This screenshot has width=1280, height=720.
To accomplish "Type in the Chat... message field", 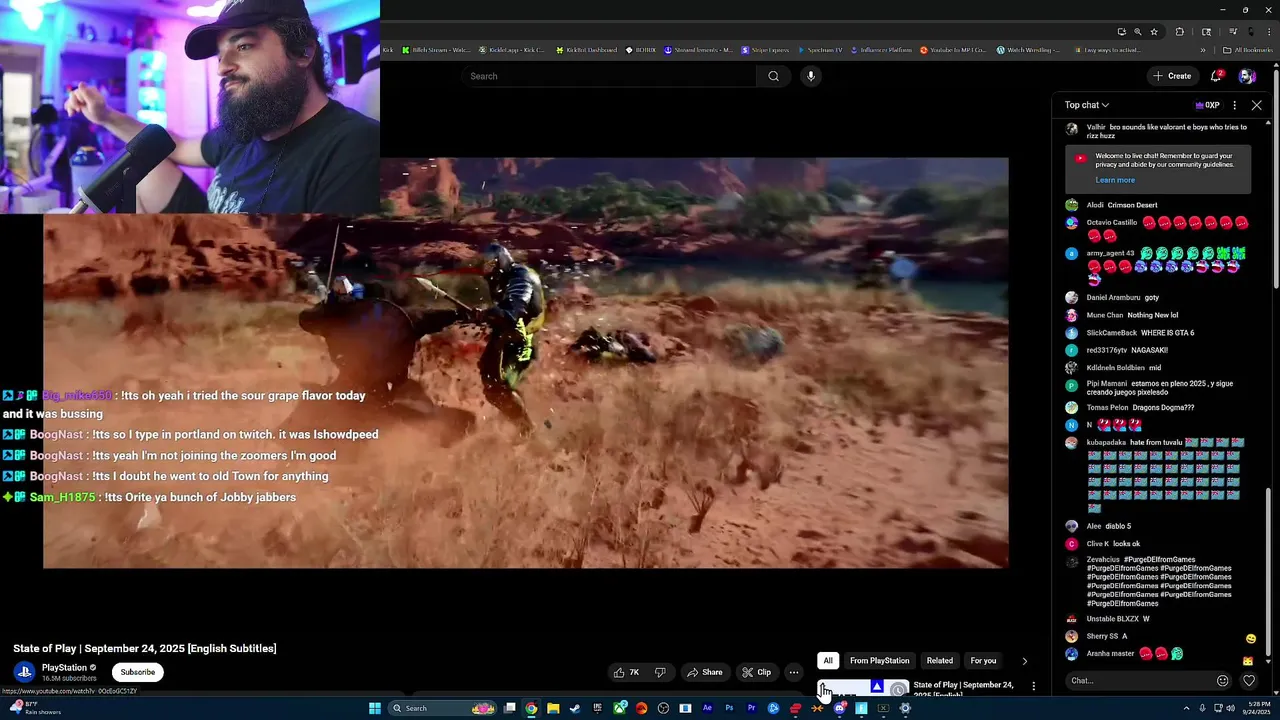I will tap(1138, 681).
